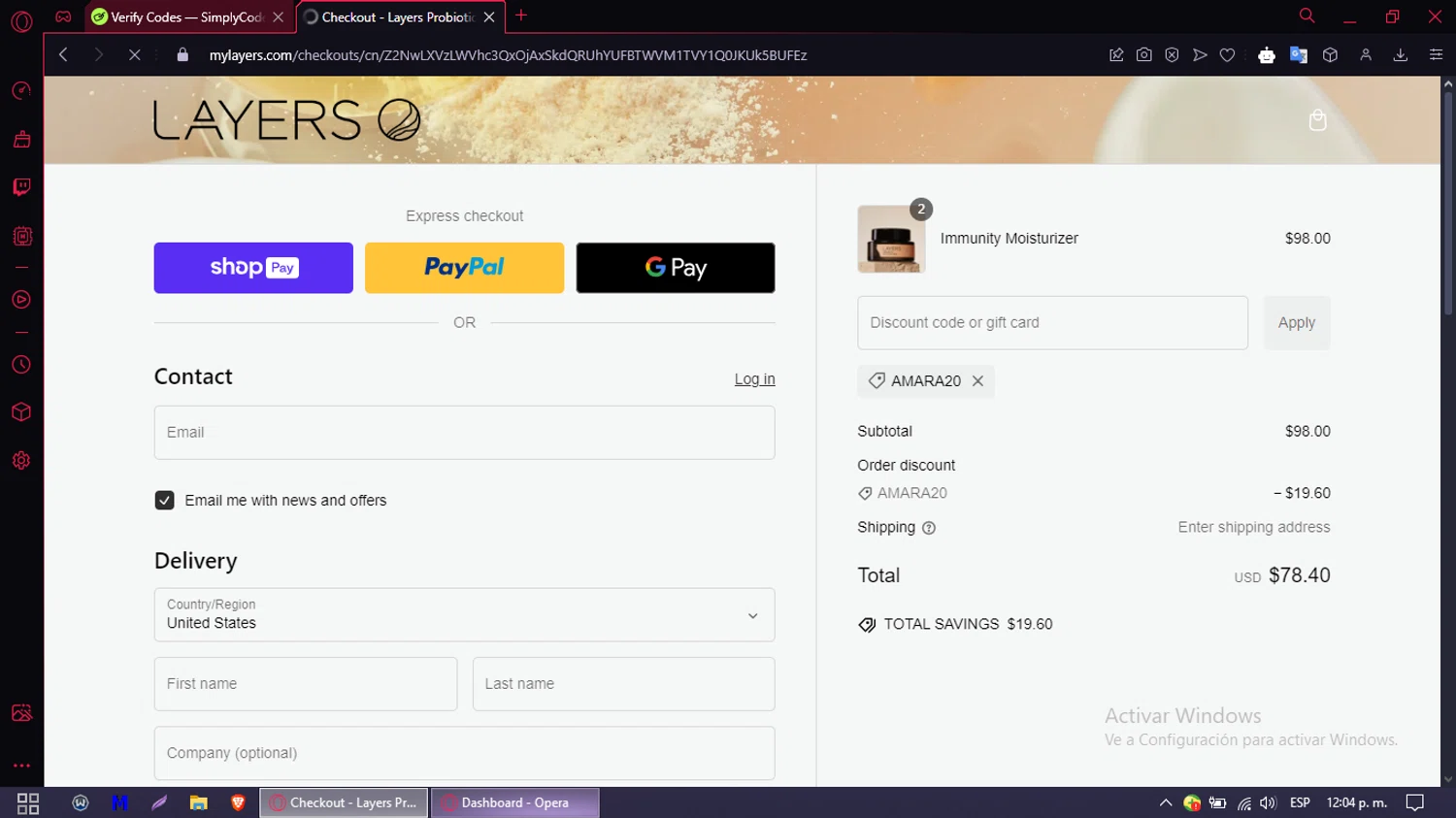Stop loading the current page

[135, 55]
